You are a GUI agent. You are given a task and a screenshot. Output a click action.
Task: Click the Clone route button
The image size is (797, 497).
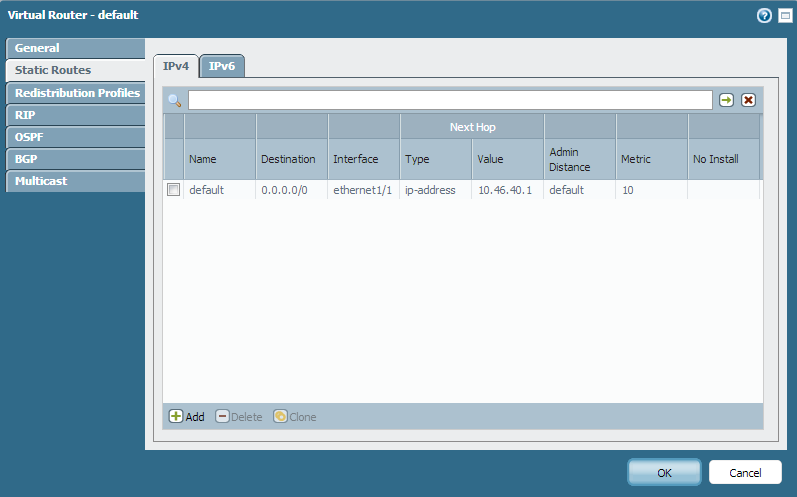(x=295, y=417)
